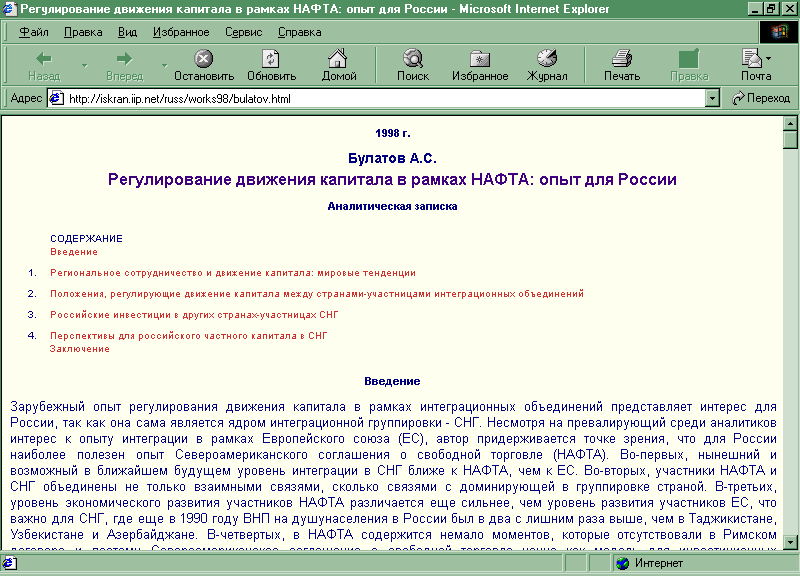Click the vertical scrollbar down arrow
Viewport: 800px width, 576px height.
point(790,543)
